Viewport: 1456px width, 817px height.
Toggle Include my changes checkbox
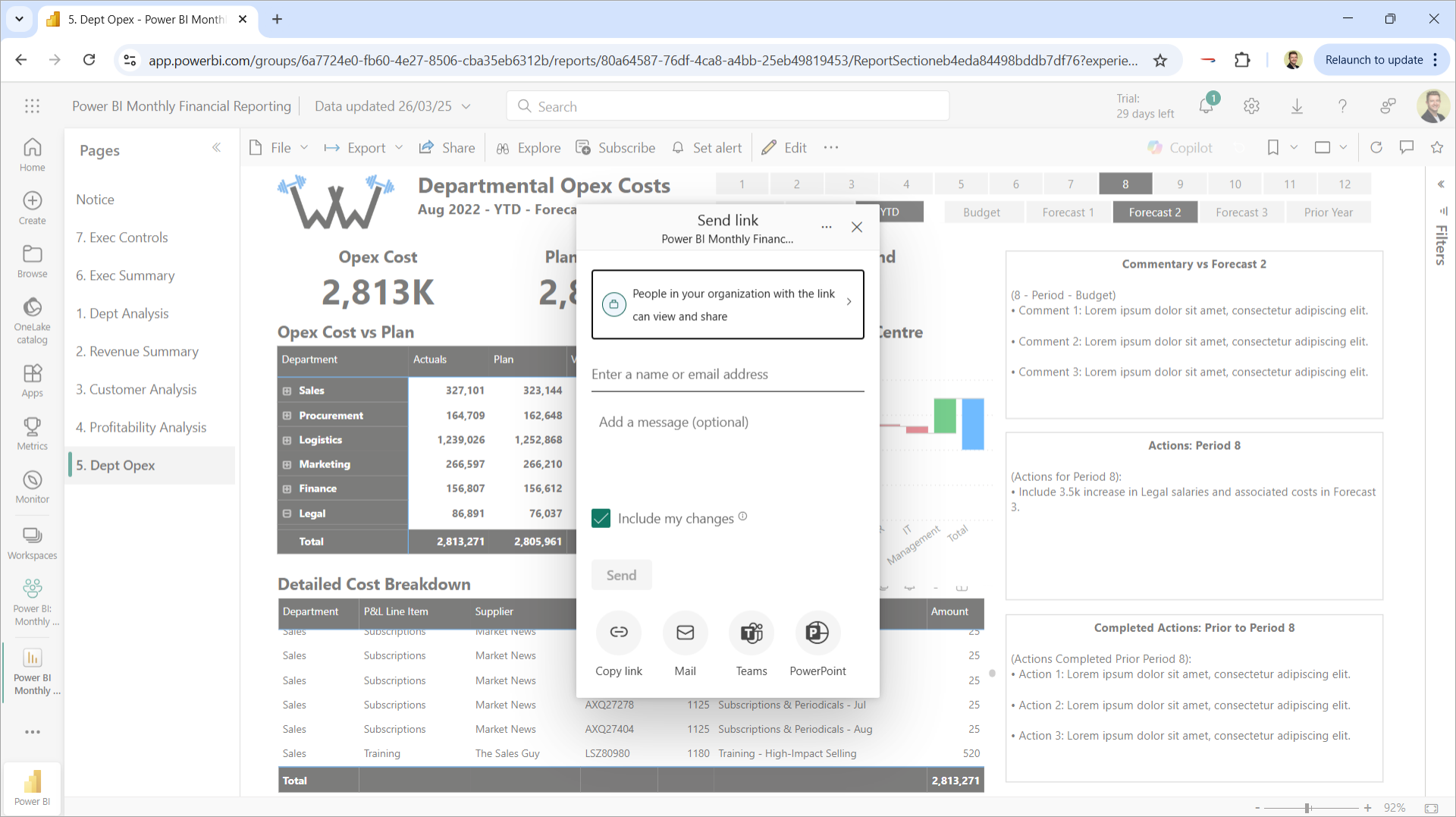601,518
